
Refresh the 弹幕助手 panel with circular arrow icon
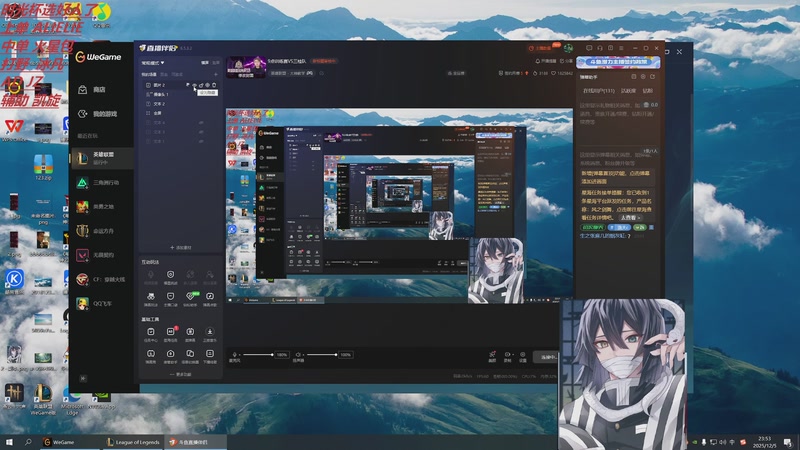pos(652,77)
